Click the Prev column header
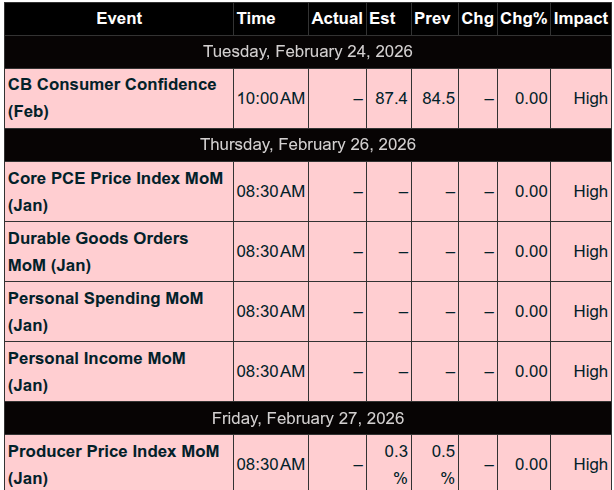Image resolution: width=614 pixels, height=490 pixels. coord(433,19)
